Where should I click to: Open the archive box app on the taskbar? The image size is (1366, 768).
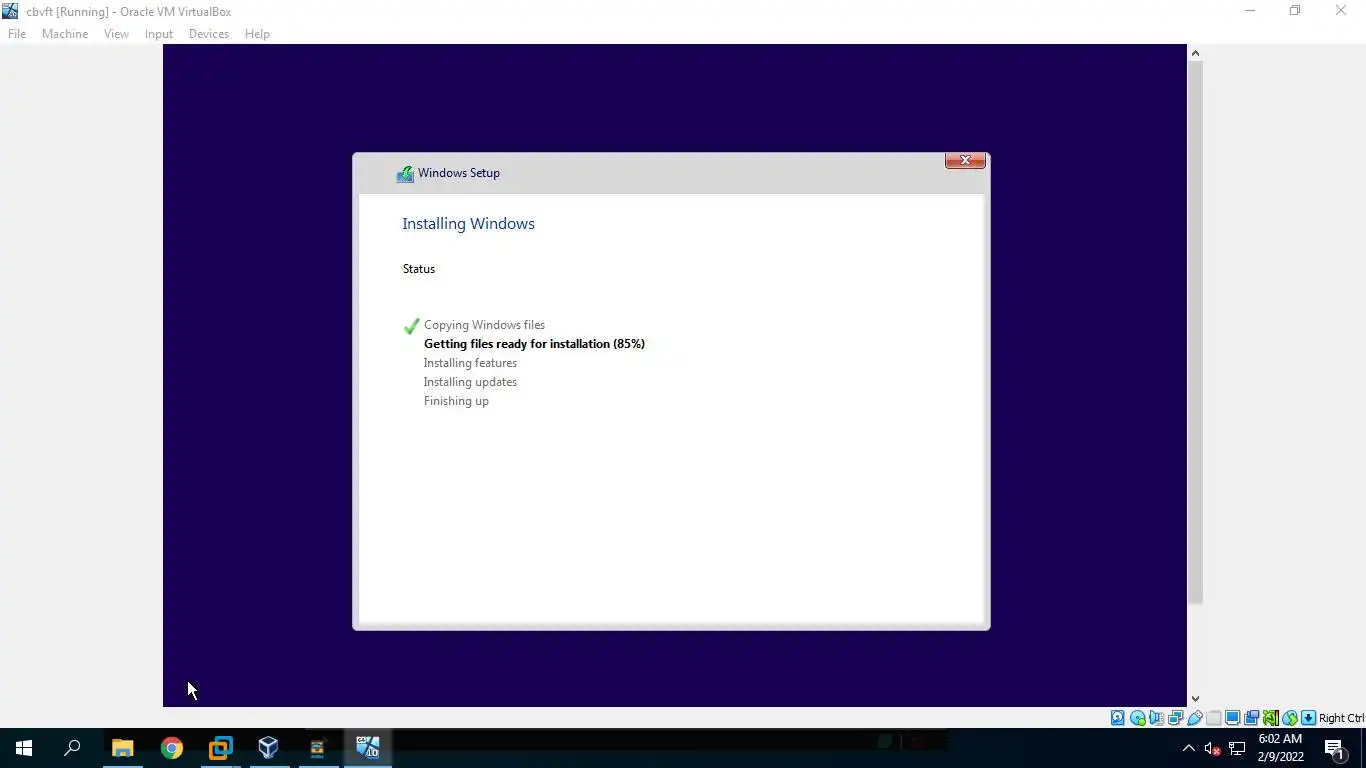click(317, 748)
